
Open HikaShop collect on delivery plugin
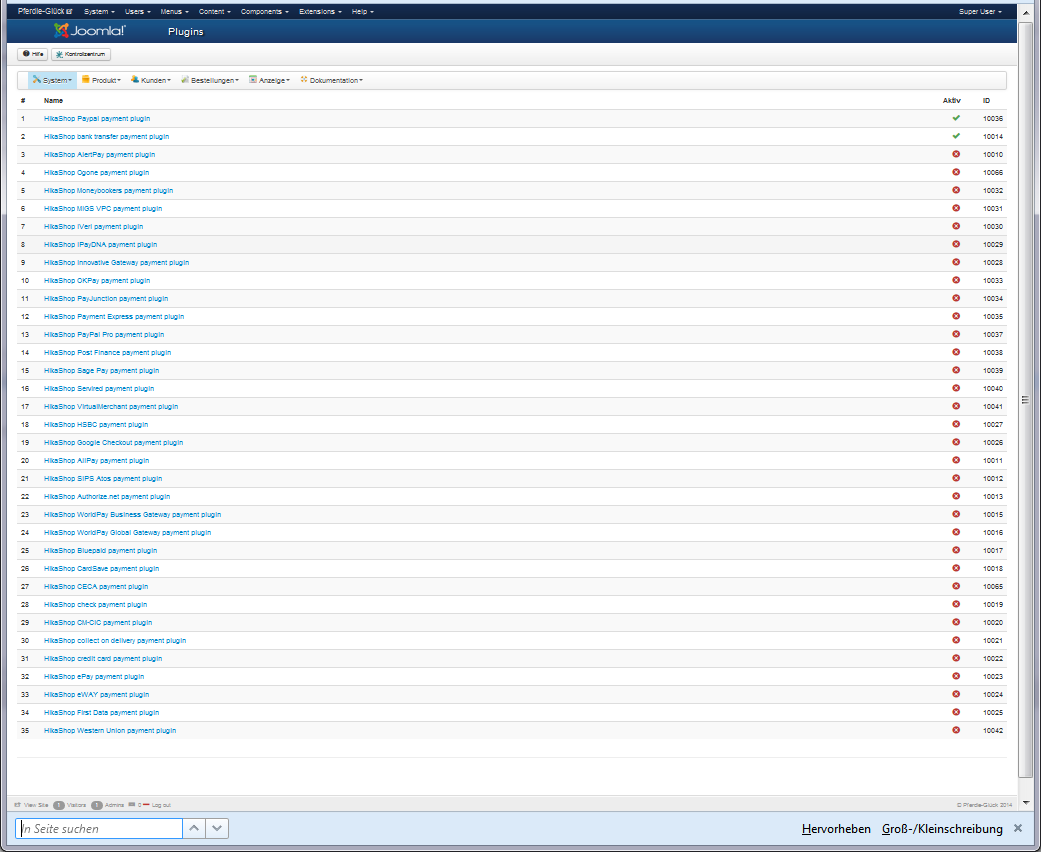[x=115, y=640]
